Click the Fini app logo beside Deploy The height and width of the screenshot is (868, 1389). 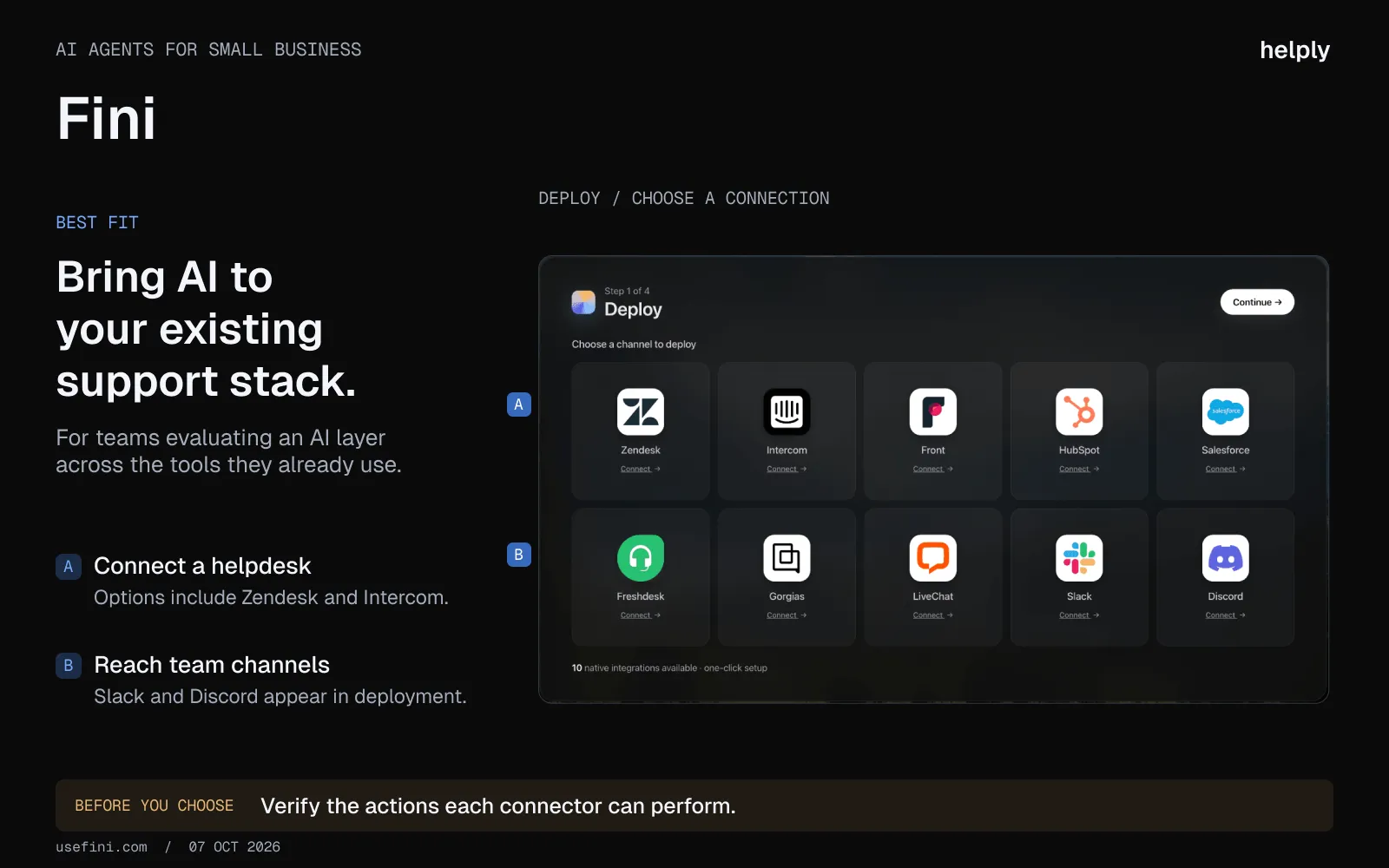pyautogui.click(x=583, y=302)
